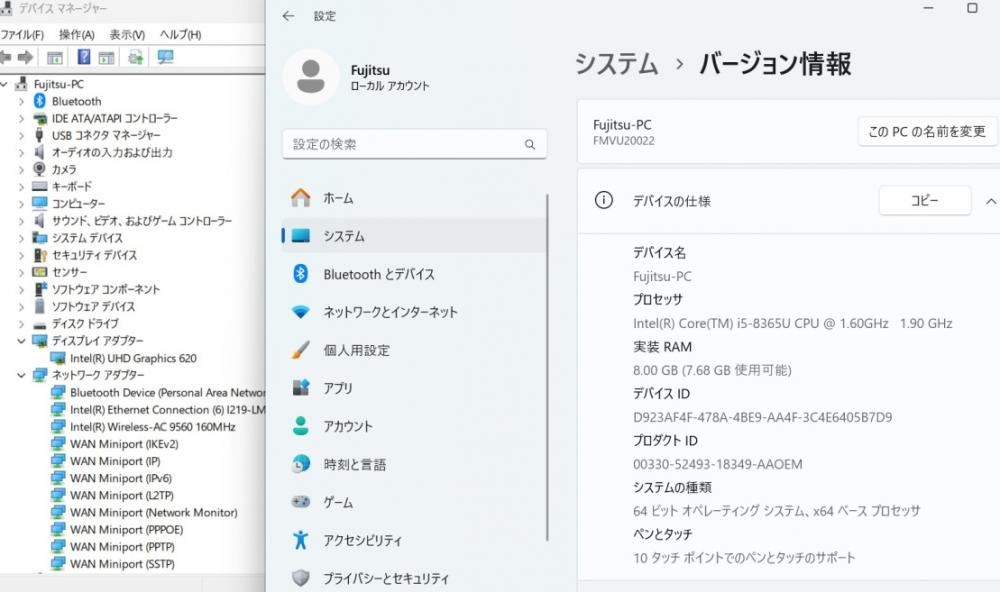Open 時刻と言語 settings page
This screenshot has height=592, width=1000.
414,464
